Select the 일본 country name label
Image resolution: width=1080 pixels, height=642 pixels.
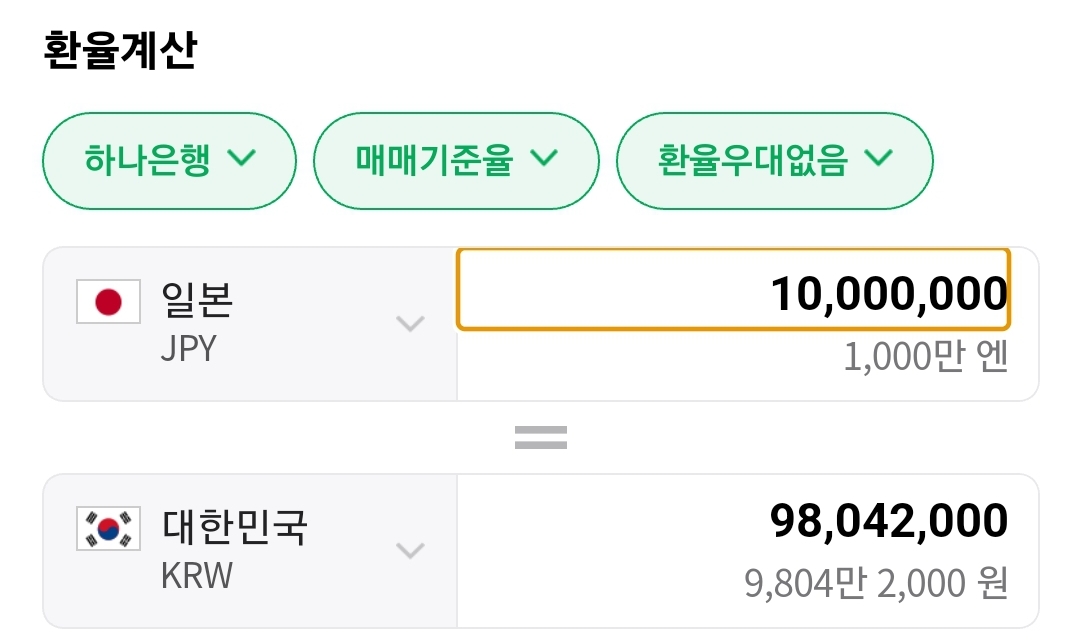197,300
